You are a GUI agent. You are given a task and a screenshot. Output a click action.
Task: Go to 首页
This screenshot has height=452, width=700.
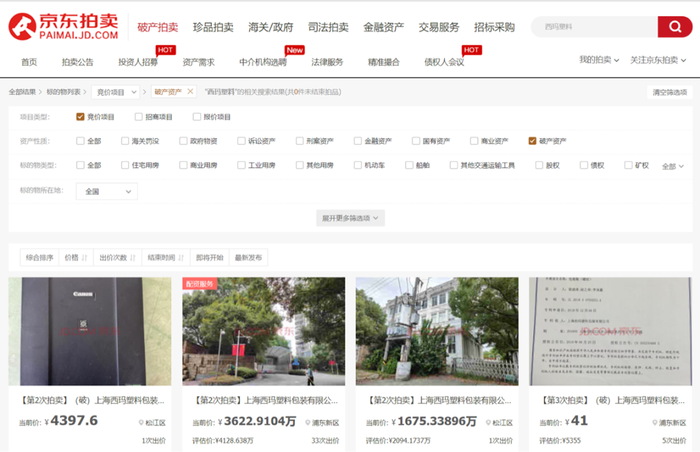coord(29,62)
